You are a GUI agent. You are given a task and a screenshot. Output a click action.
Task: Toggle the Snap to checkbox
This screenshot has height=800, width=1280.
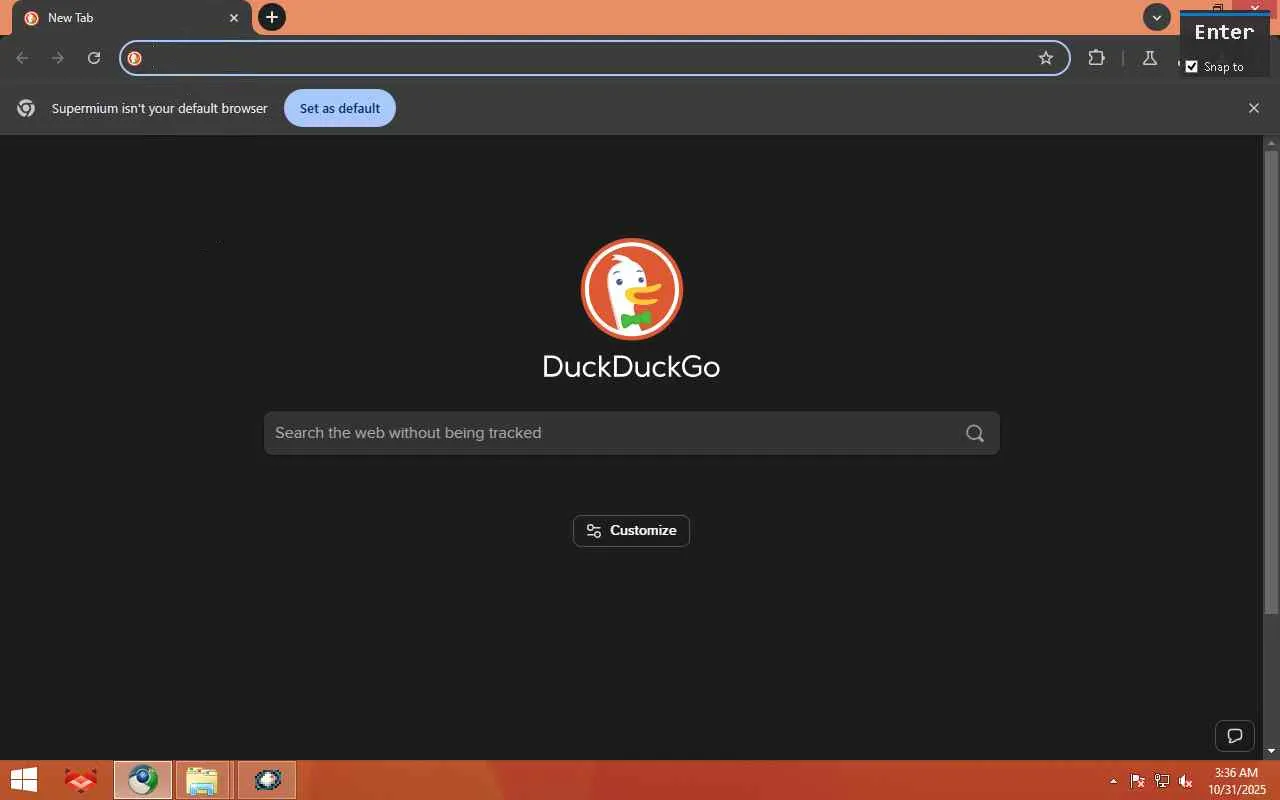(x=1191, y=67)
